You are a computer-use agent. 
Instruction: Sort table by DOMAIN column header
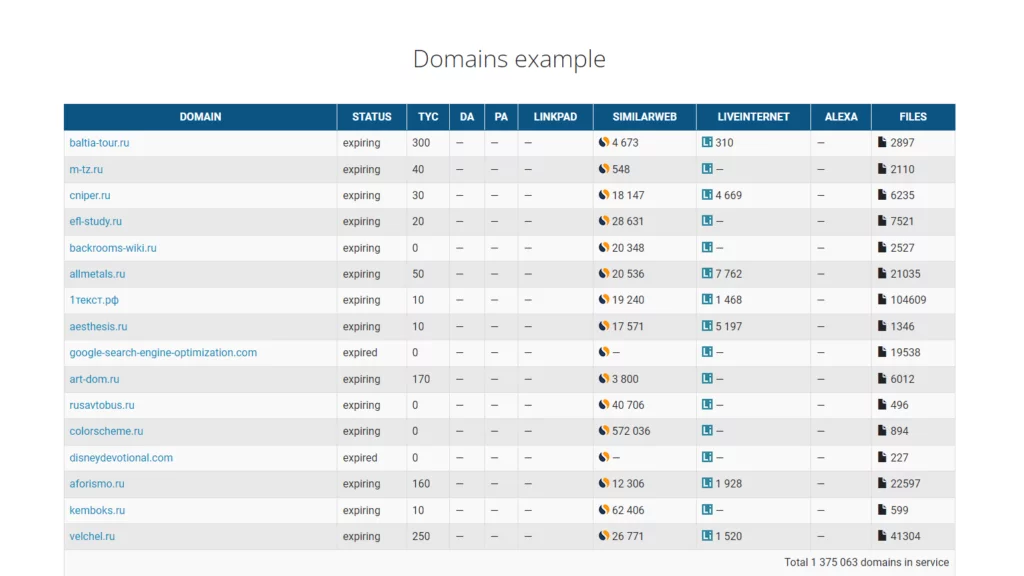(200, 117)
